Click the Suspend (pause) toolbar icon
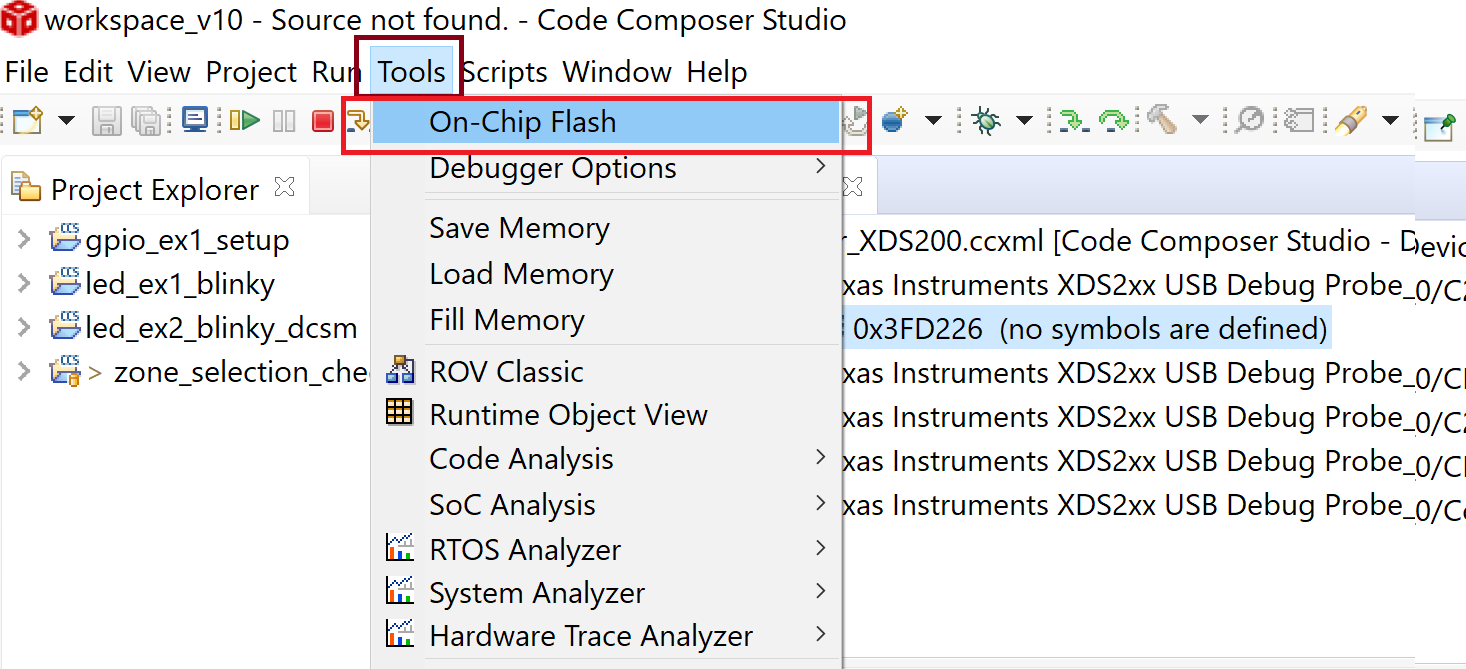1466x669 pixels. tap(284, 119)
